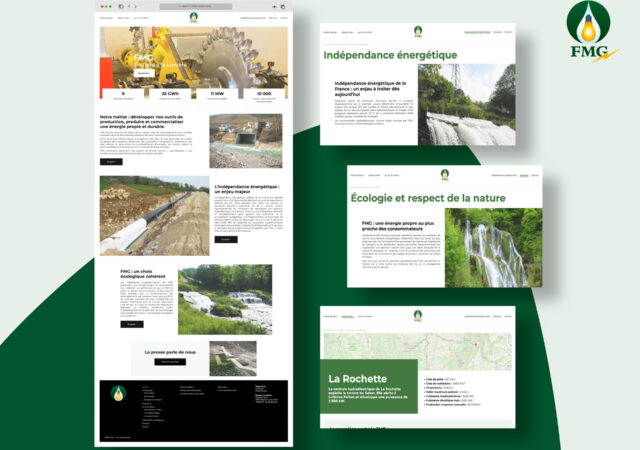This screenshot has height=450, width=640.
Task: Click the FMG logo on the Écologie page header
Action: (445, 175)
